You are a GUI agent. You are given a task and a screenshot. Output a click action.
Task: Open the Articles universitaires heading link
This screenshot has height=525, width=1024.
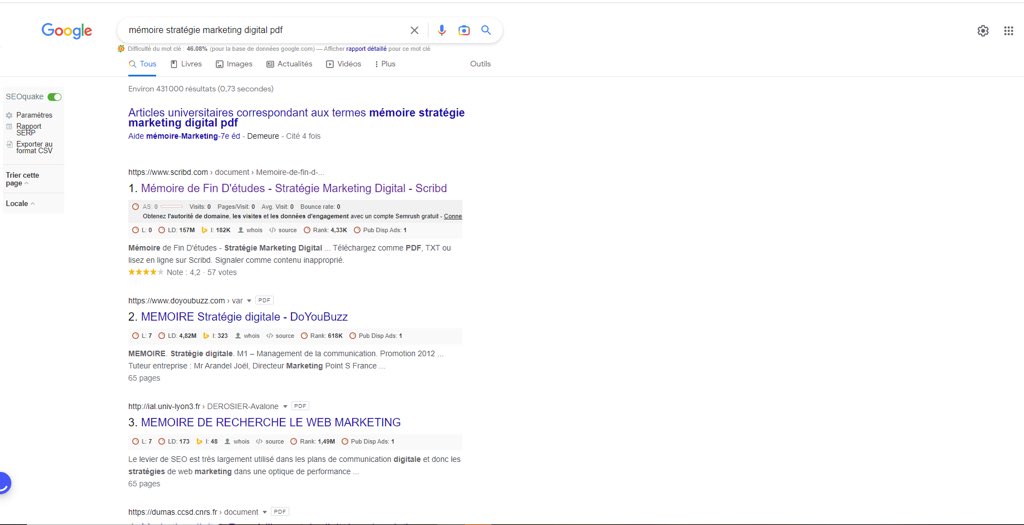(296, 118)
